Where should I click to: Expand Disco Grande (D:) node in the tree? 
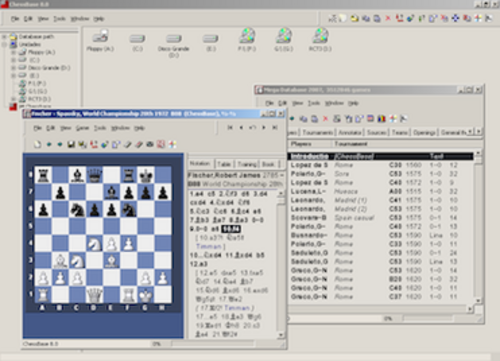[x=14, y=68]
